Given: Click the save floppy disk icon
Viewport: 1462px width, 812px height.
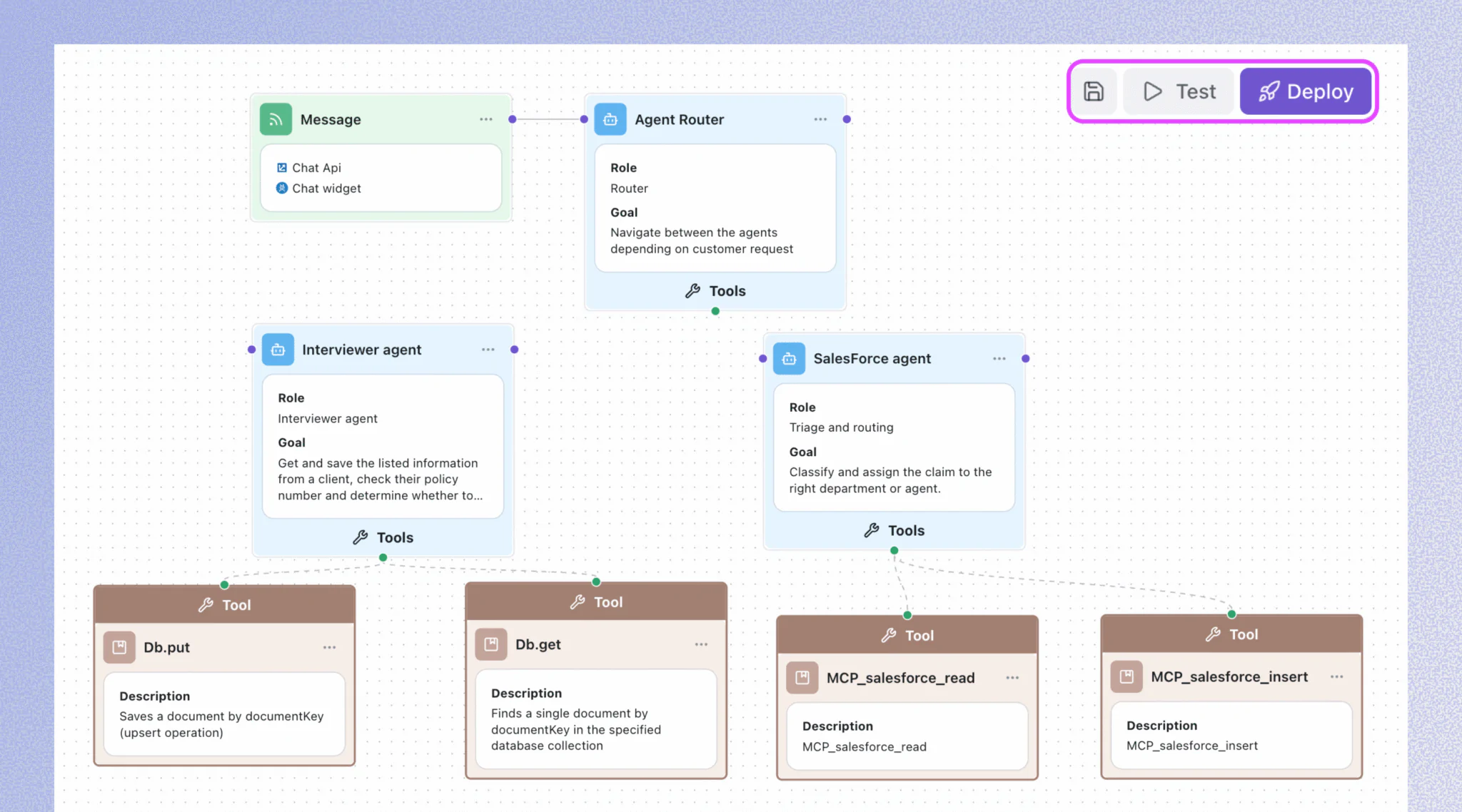Looking at the screenshot, I should coord(1094,91).
